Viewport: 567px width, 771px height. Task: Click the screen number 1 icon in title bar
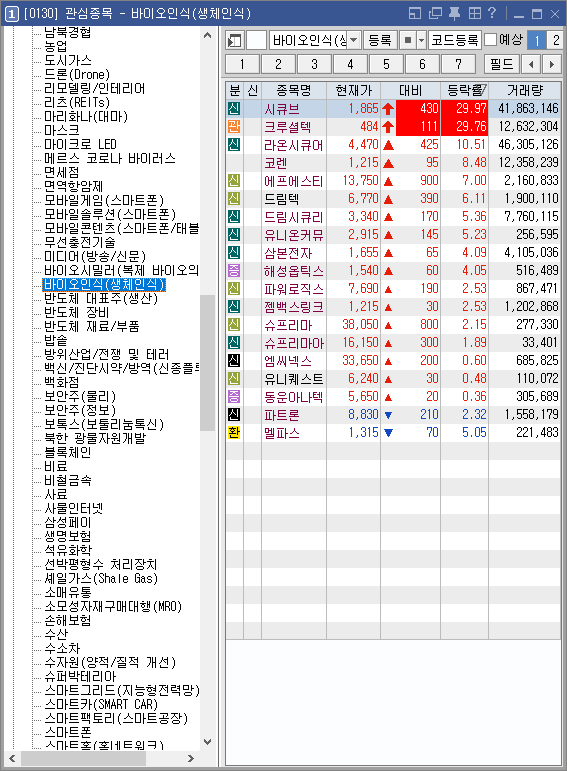click(12, 13)
